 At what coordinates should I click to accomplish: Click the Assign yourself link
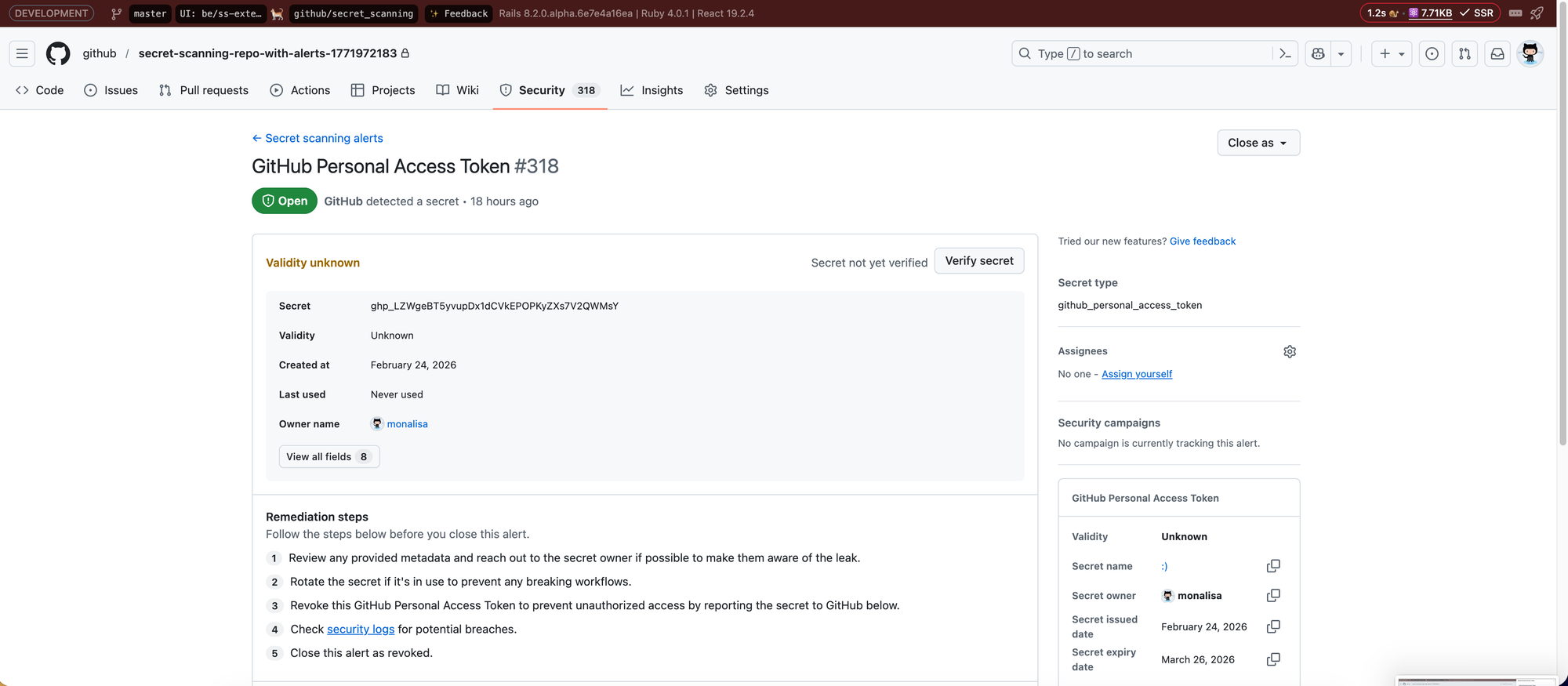pyautogui.click(x=1137, y=374)
